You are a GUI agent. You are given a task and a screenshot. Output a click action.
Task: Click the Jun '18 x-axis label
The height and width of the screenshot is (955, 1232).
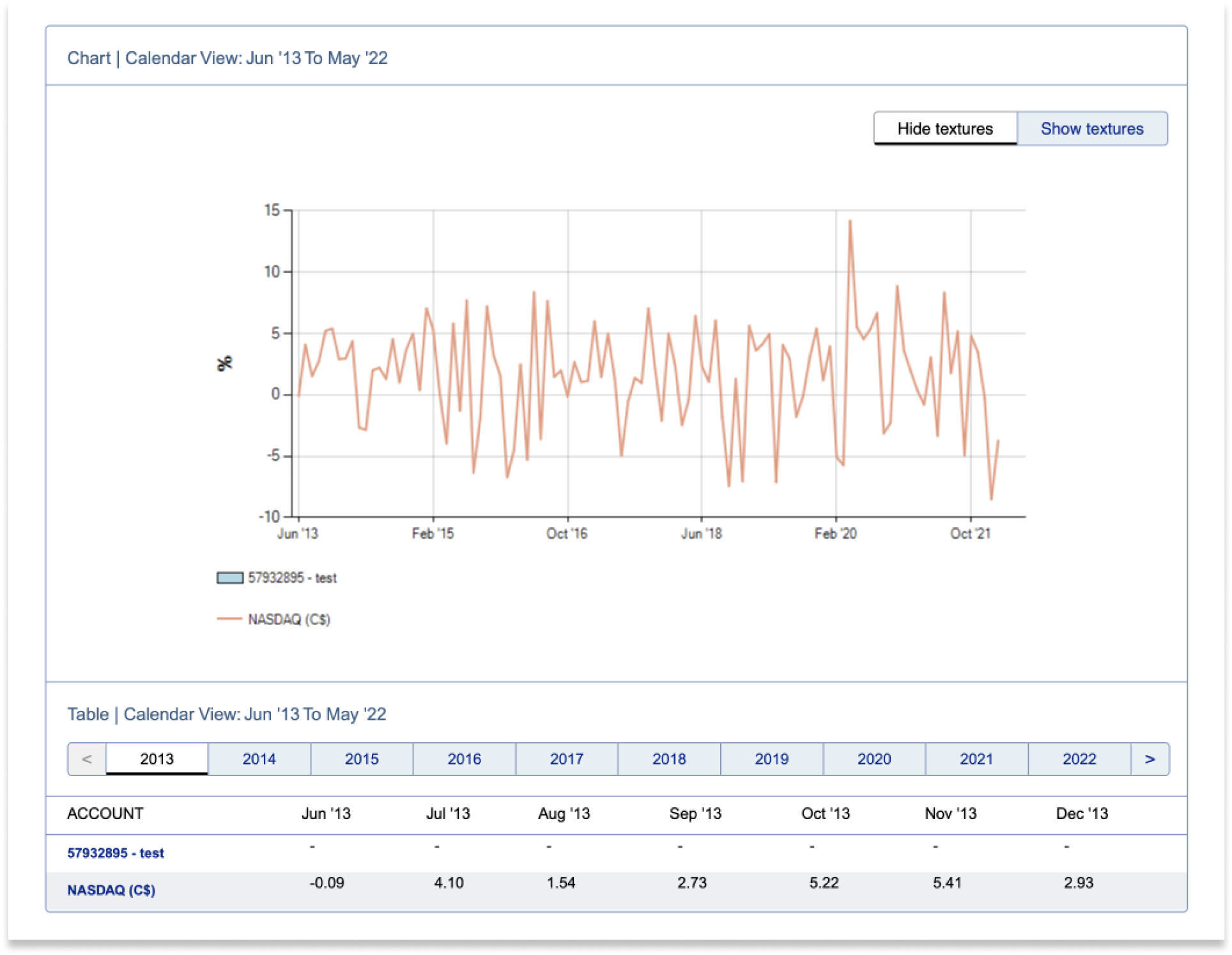701,534
